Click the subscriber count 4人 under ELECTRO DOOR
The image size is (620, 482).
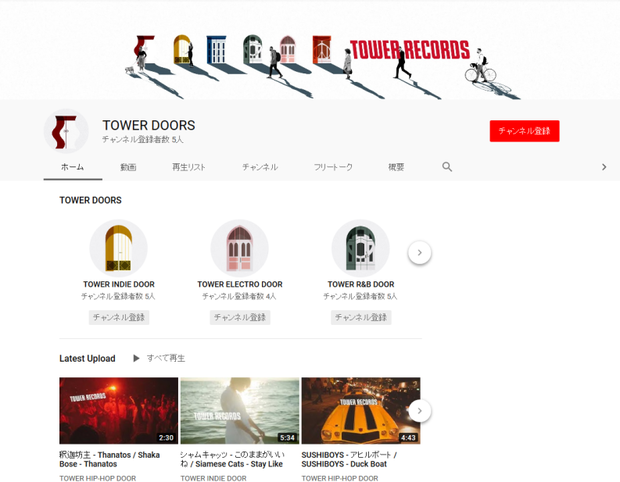[239, 296]
